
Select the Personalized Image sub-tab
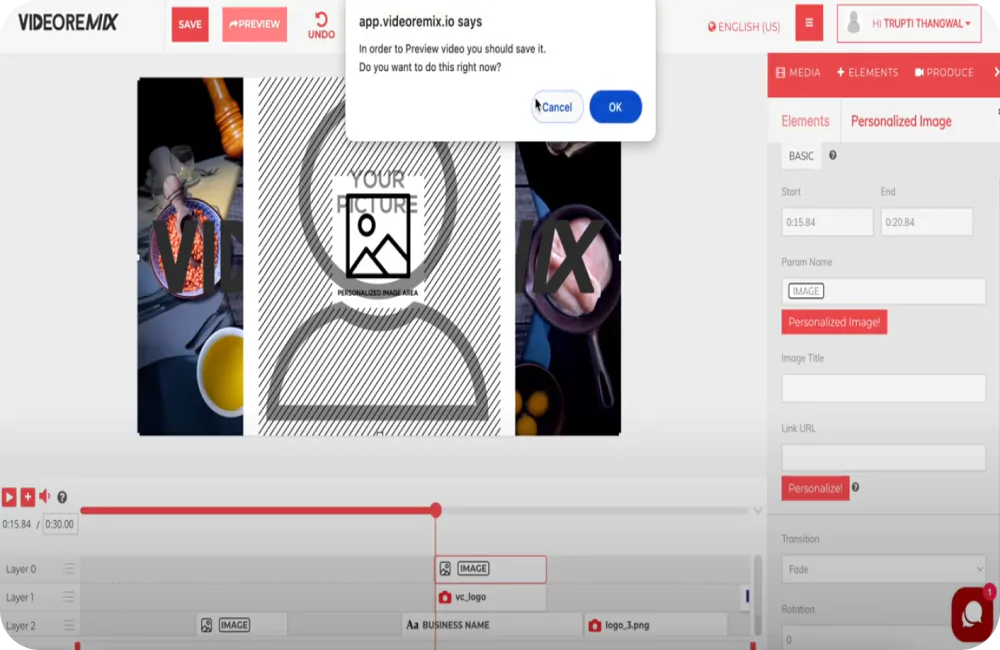901,121
